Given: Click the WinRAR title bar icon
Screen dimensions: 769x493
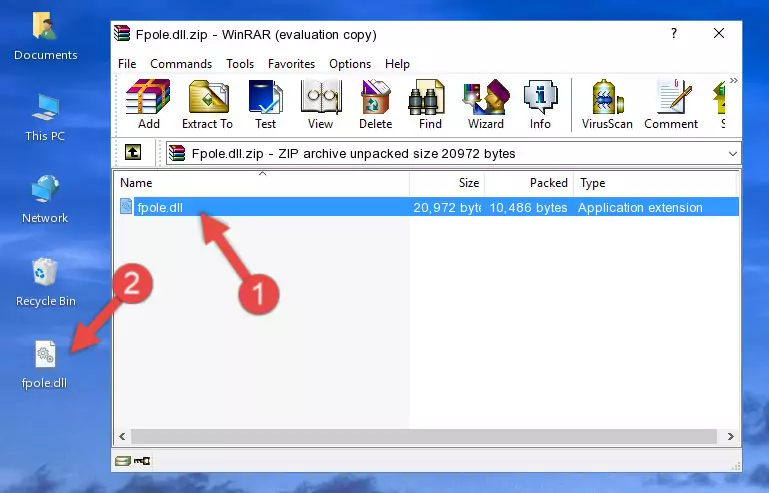Looking at the screenshot, I should point(122,34).
